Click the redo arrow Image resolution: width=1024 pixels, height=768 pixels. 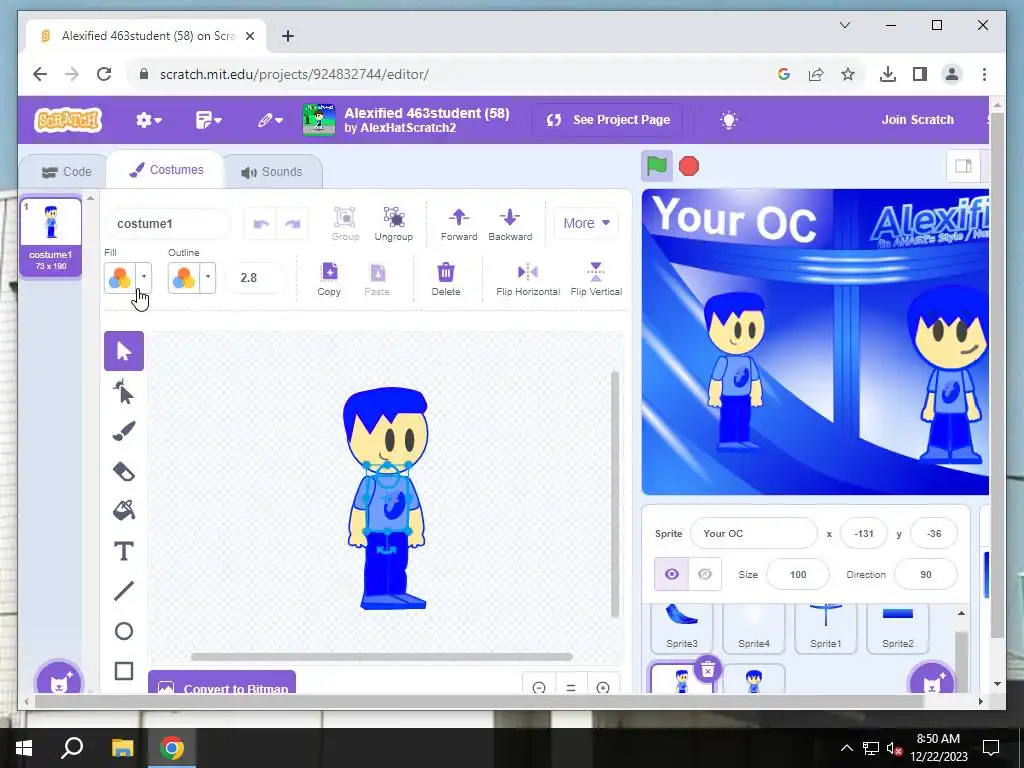pyautogui.click(x=293, y=224)
